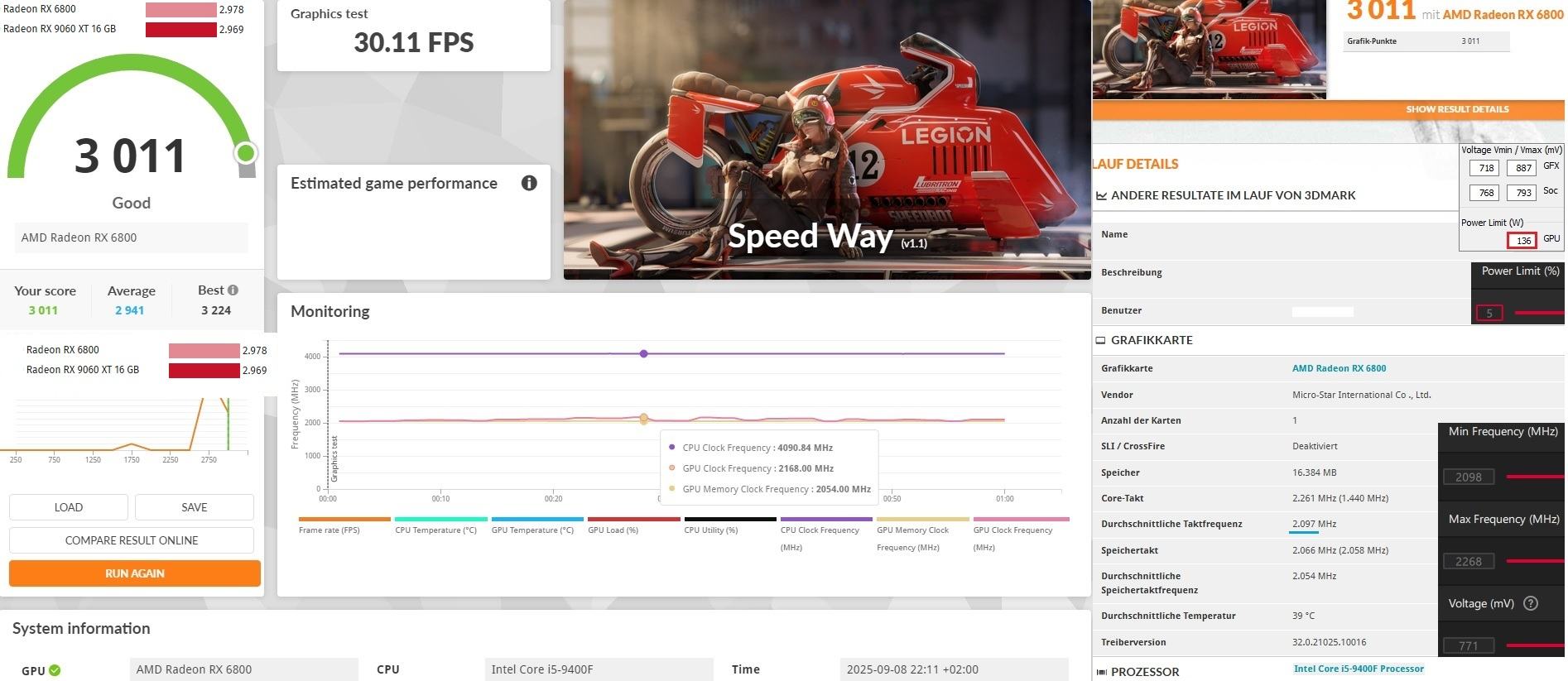
Task: Expand Andere Resultate im Lauf von 3DMark
Action: coord(1233,195)
